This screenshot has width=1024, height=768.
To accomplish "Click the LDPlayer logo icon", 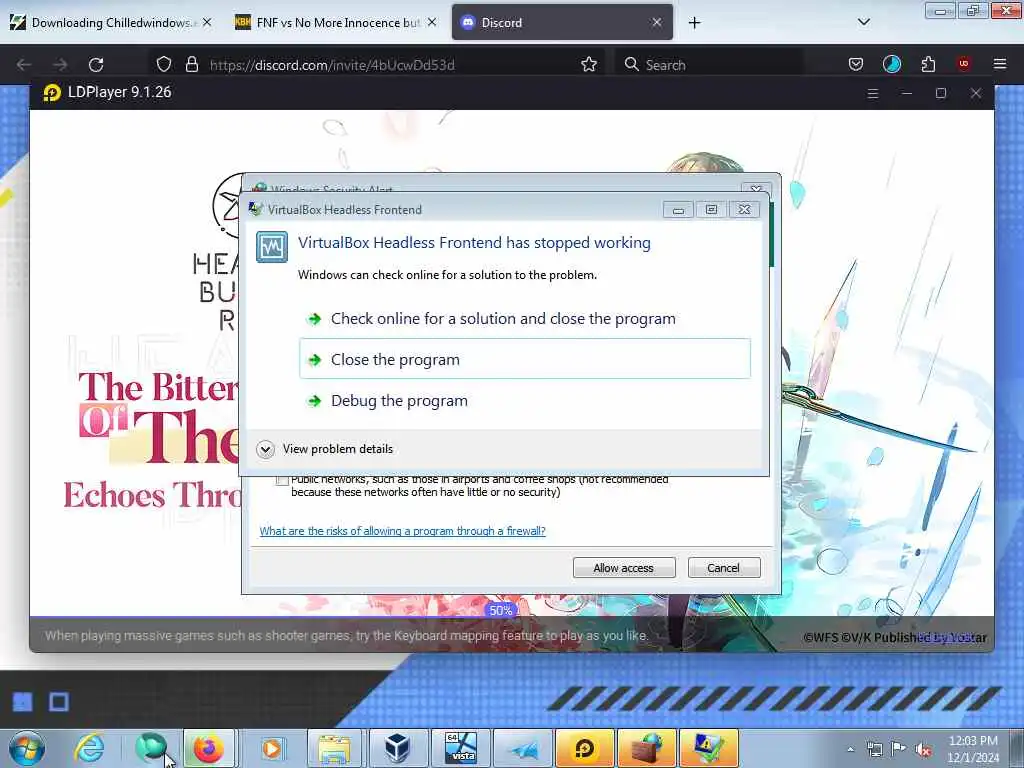I will pyautogui.click(x=52, y=93).
